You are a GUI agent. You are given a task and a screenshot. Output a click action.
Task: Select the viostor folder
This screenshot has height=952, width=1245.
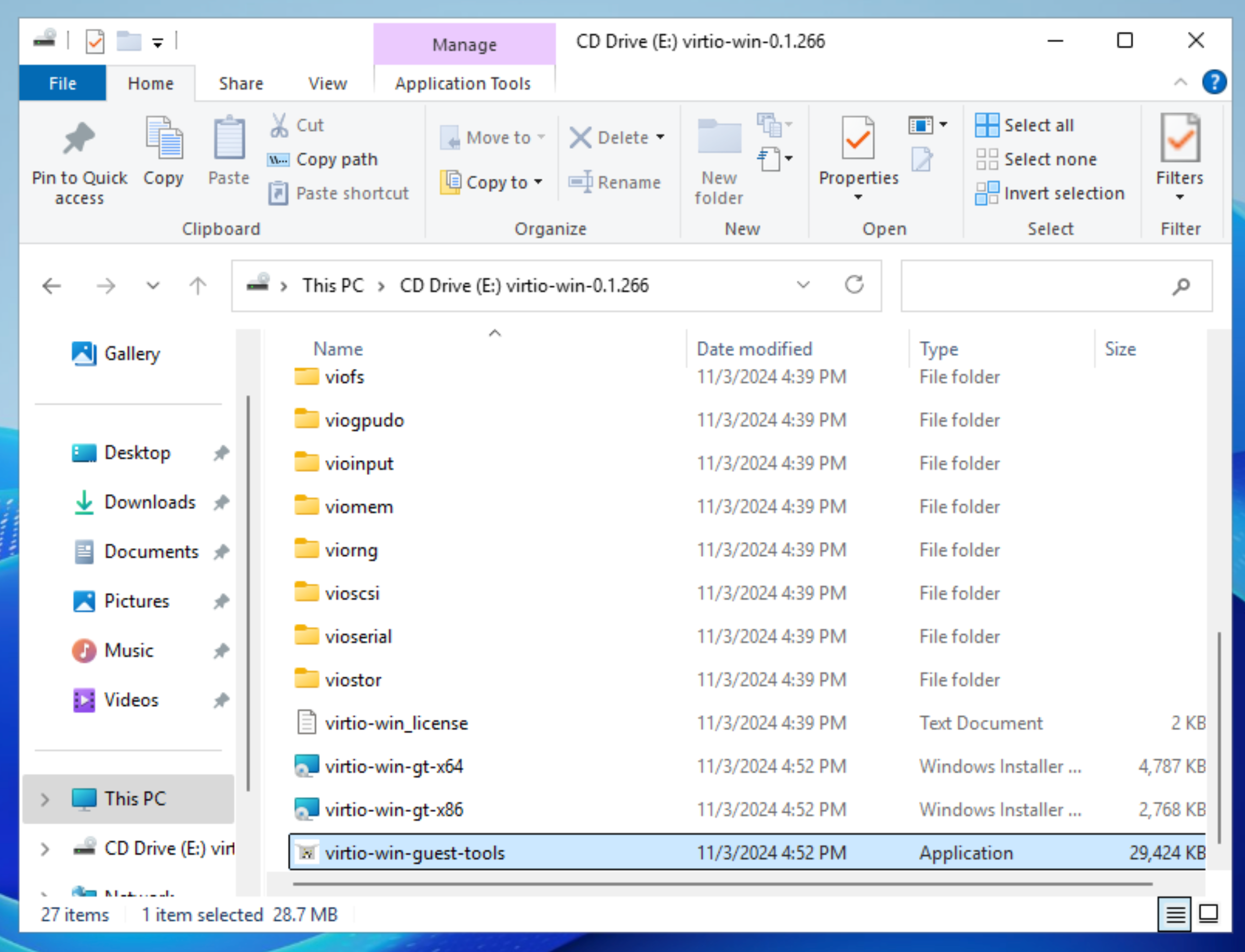(747, 680)
